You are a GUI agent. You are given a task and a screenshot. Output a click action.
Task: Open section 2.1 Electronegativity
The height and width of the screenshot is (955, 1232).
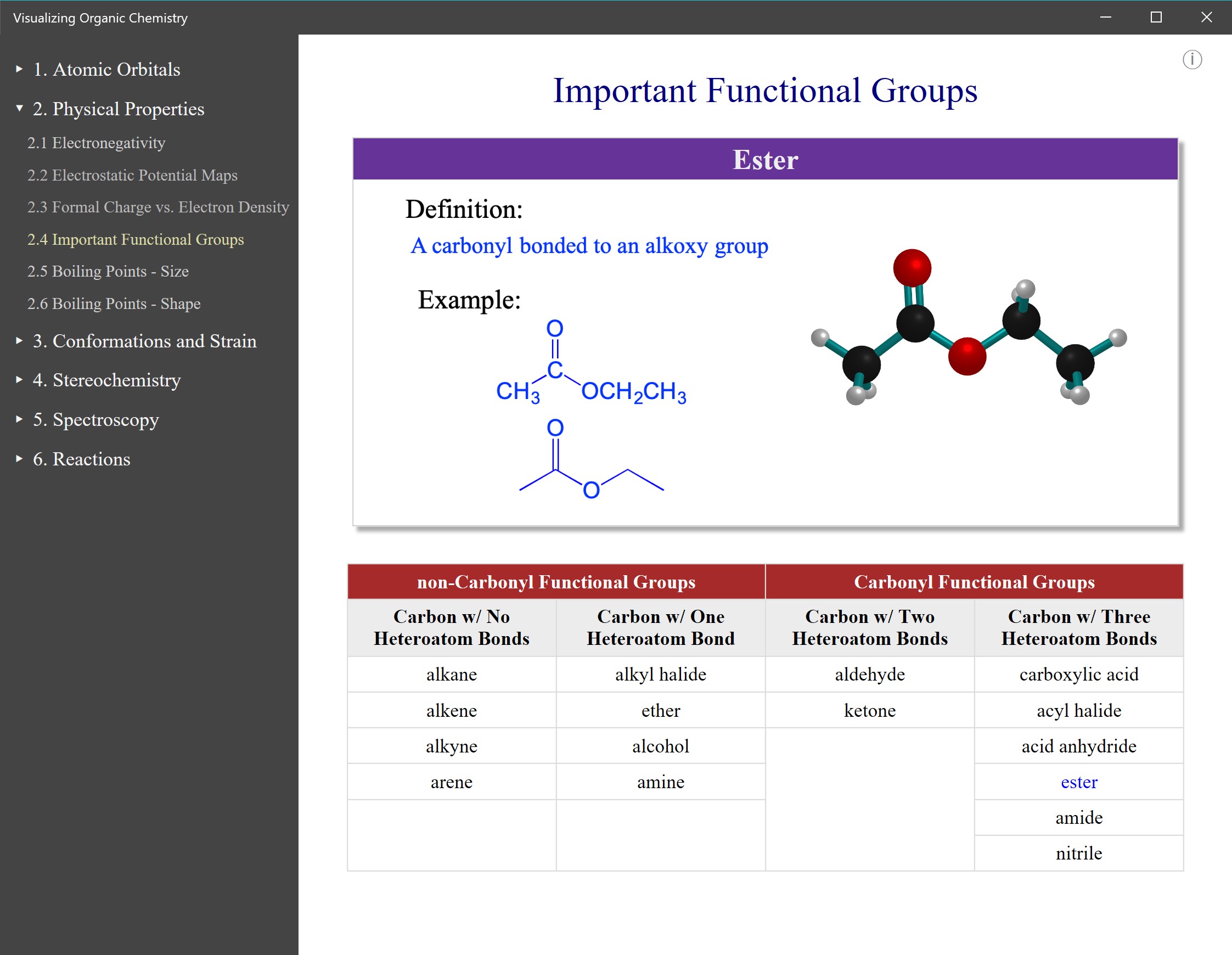click(96, 143)
